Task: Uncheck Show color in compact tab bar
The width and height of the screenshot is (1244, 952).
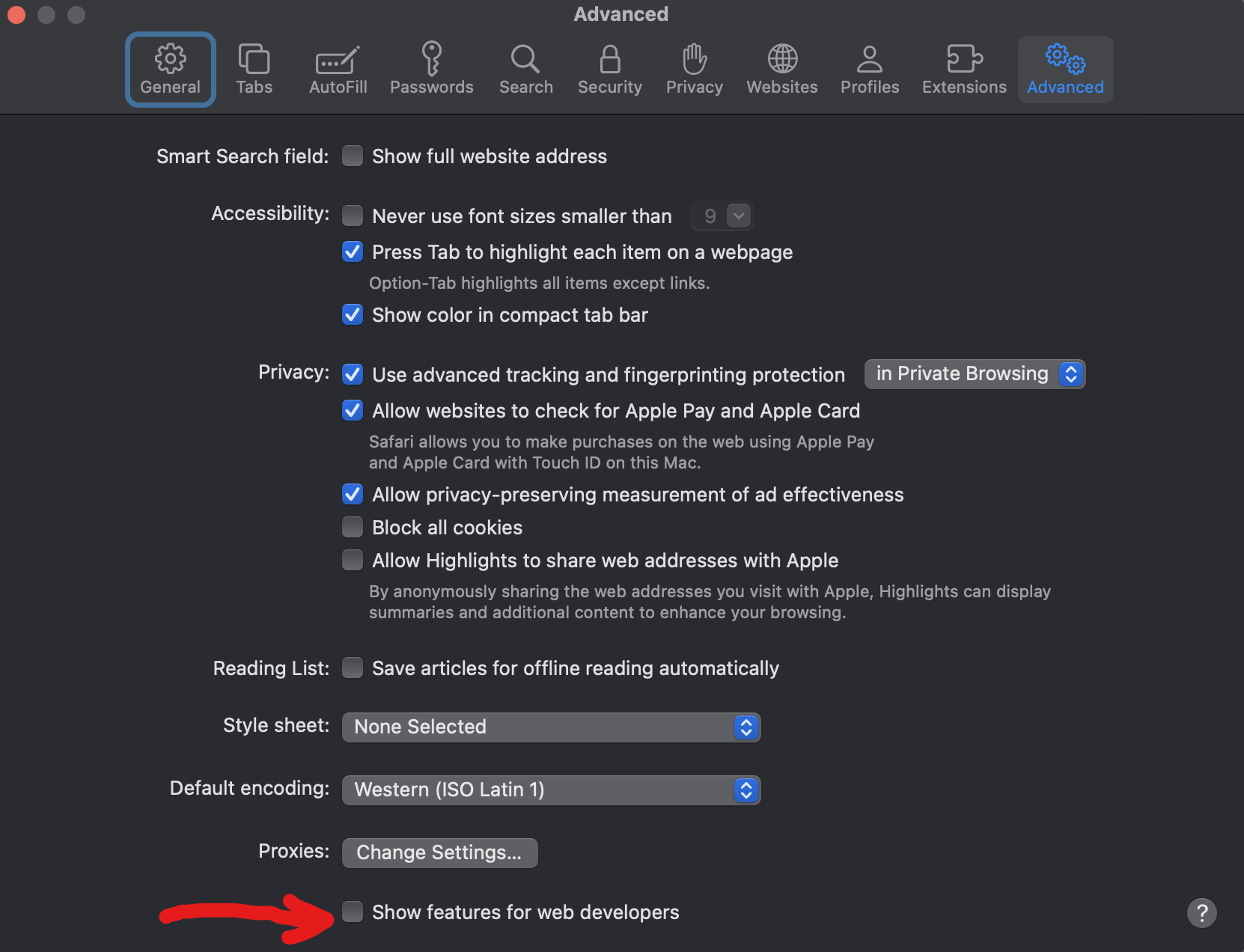Action: pos(353,314)
